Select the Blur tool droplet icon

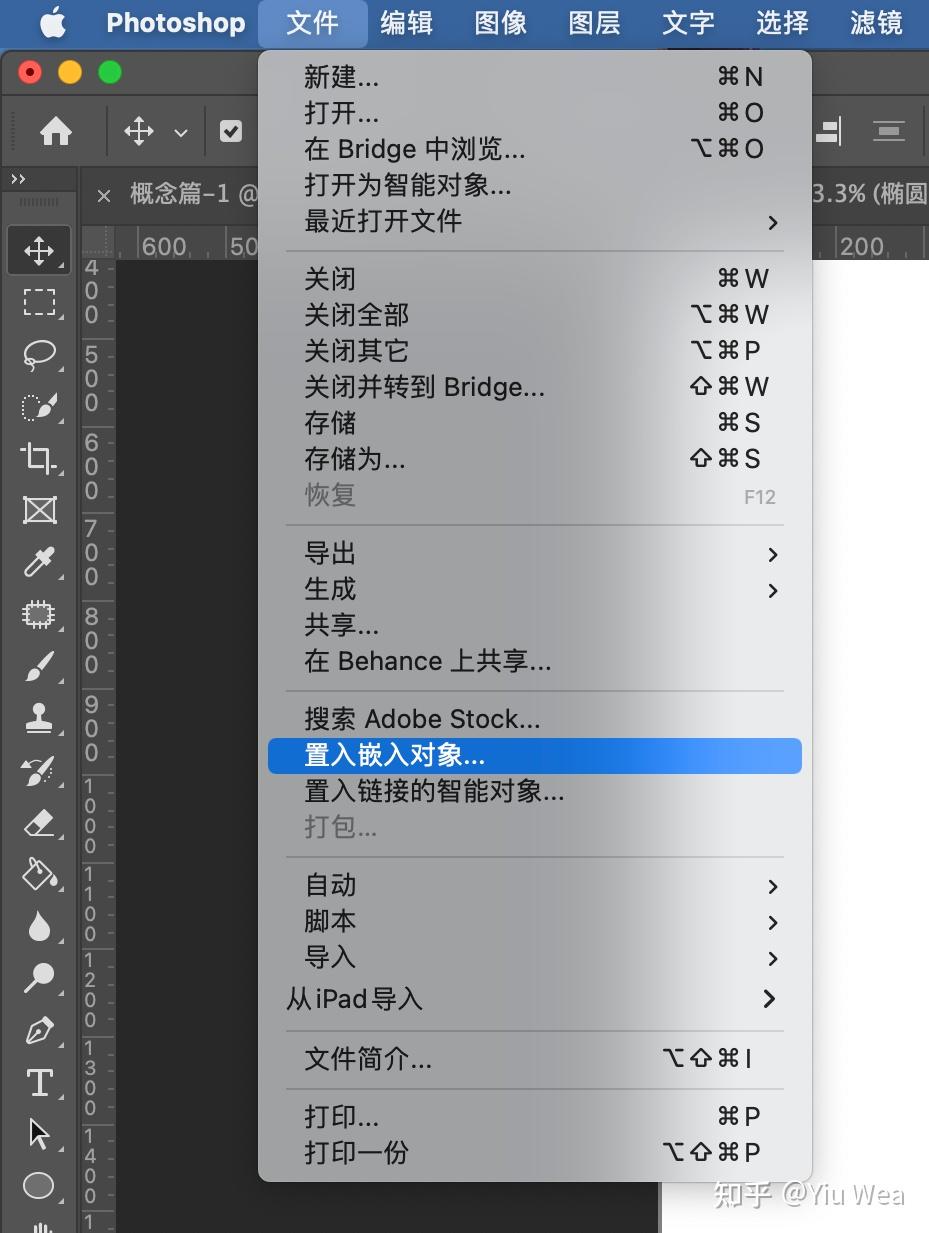click(x=39, y=927)
